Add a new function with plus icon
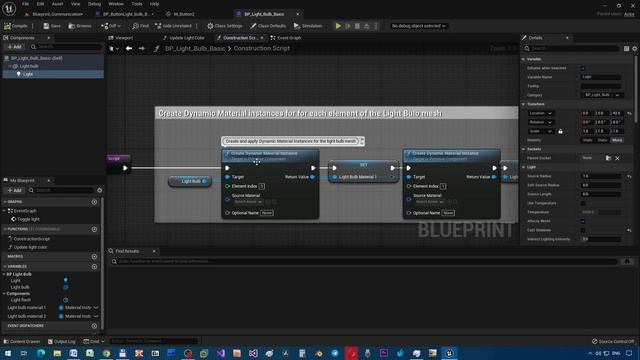Image resolution: width=640 pixels, height=360 pixels. point(94,229)
